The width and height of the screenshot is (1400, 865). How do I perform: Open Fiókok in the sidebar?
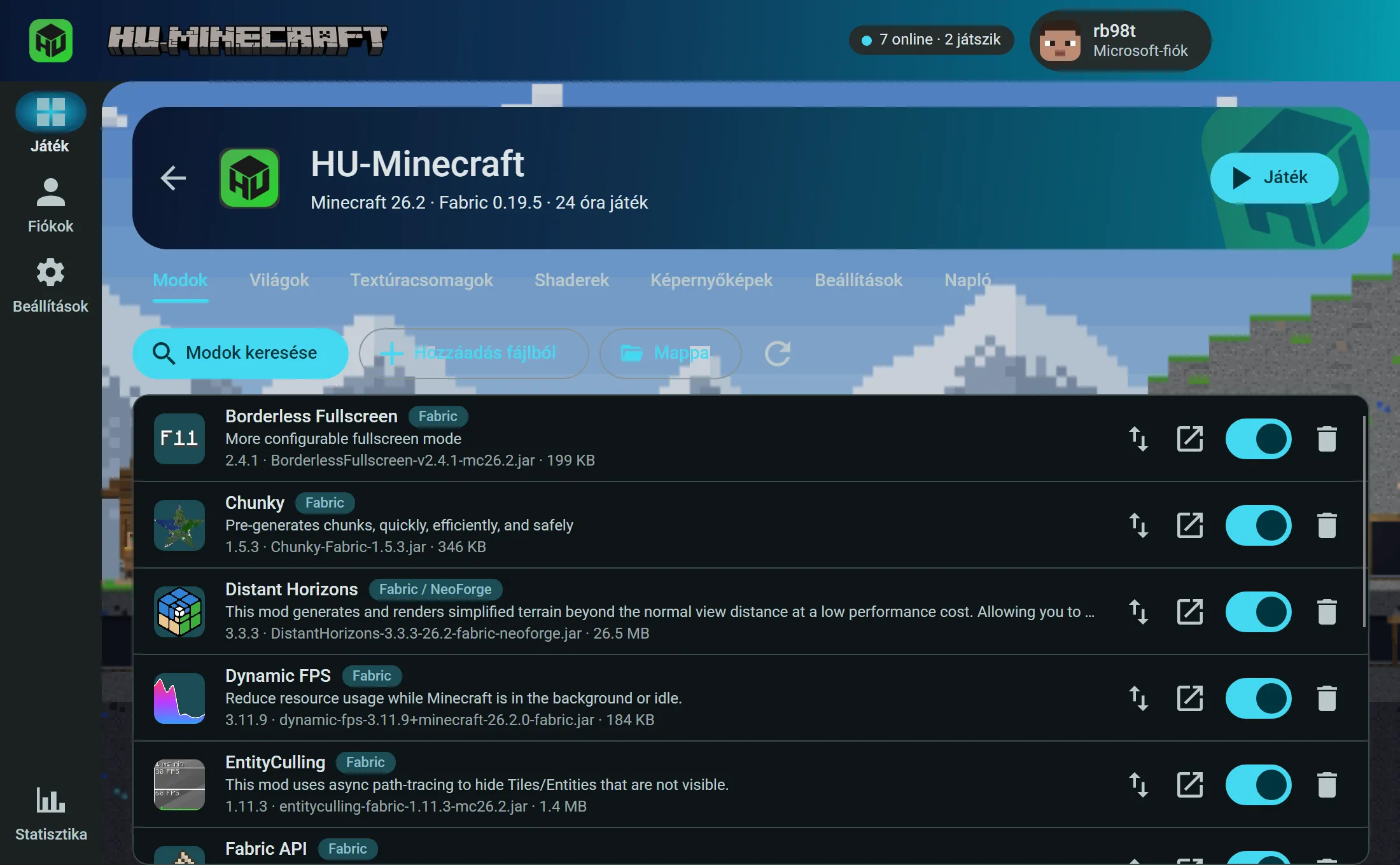[51, 205]
